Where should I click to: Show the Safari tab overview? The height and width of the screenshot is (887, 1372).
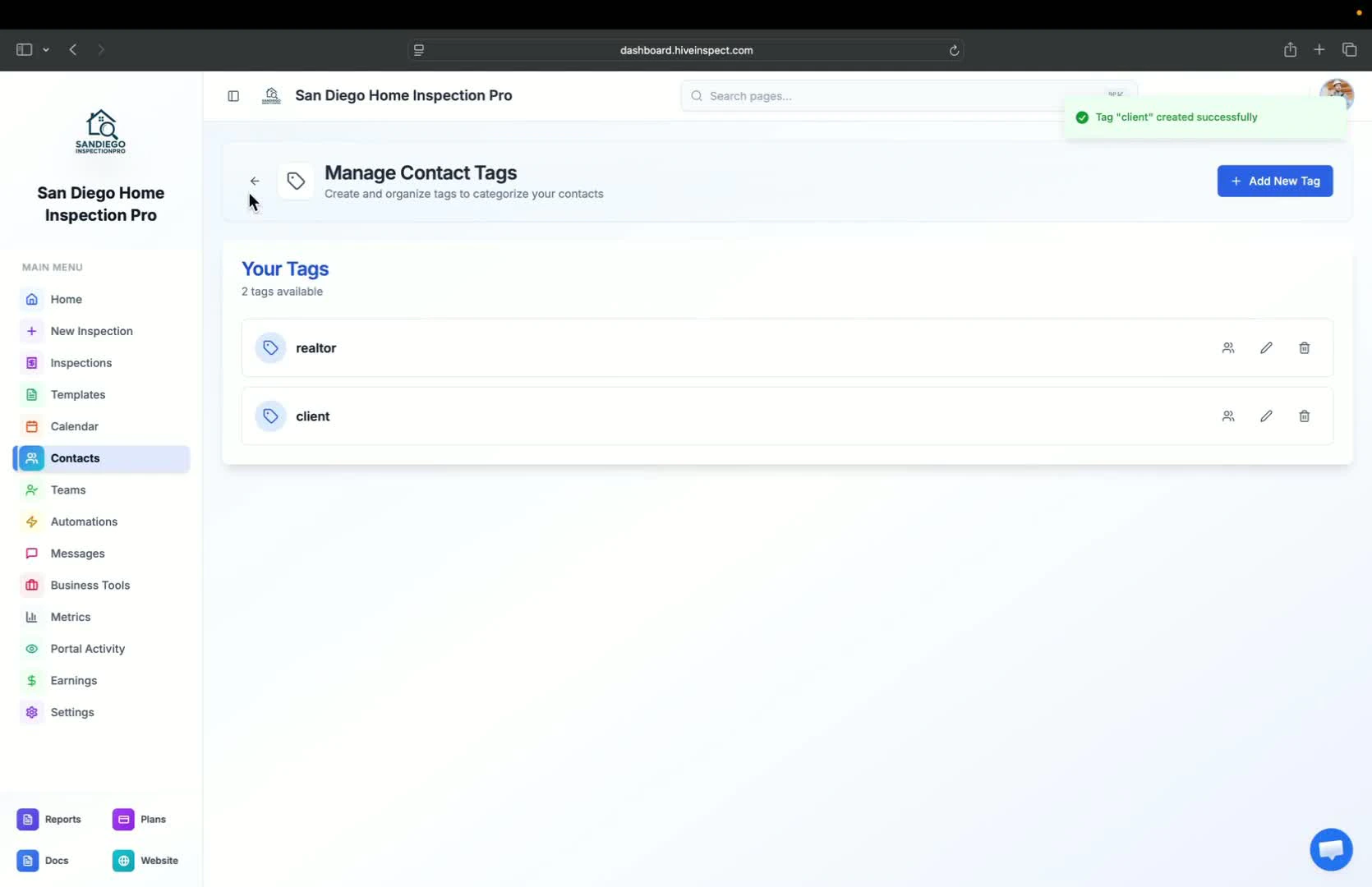click(x=1349, y=49)
